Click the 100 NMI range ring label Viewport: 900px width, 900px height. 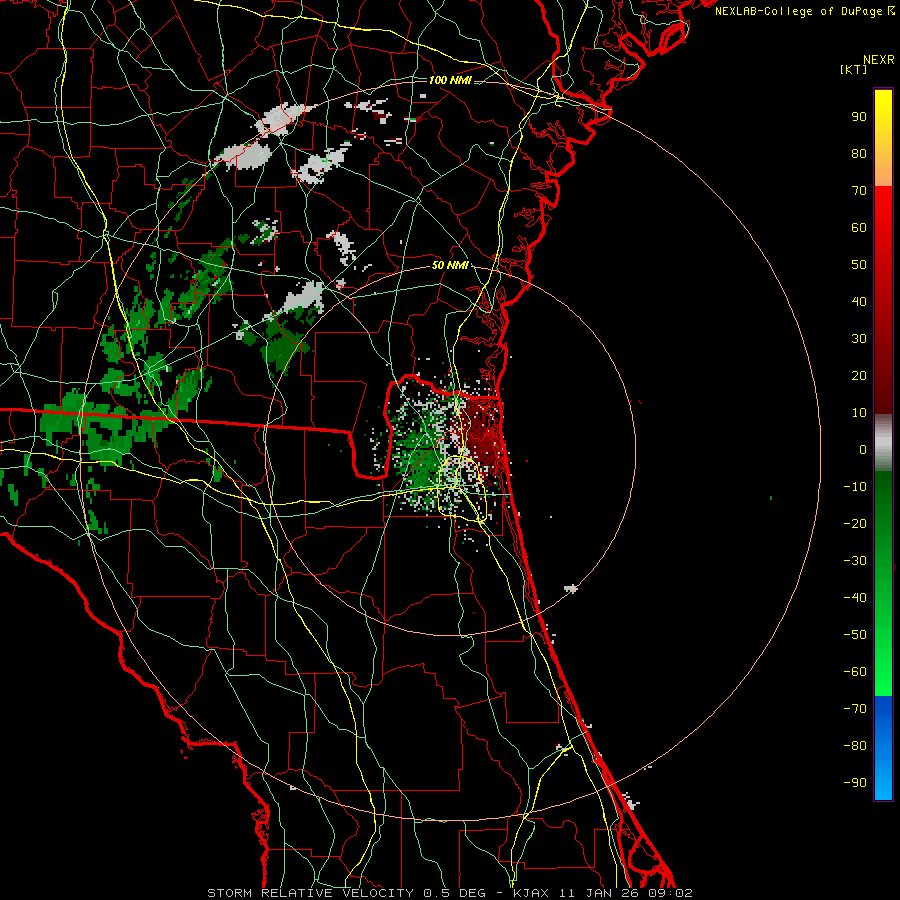pos(450,80)
